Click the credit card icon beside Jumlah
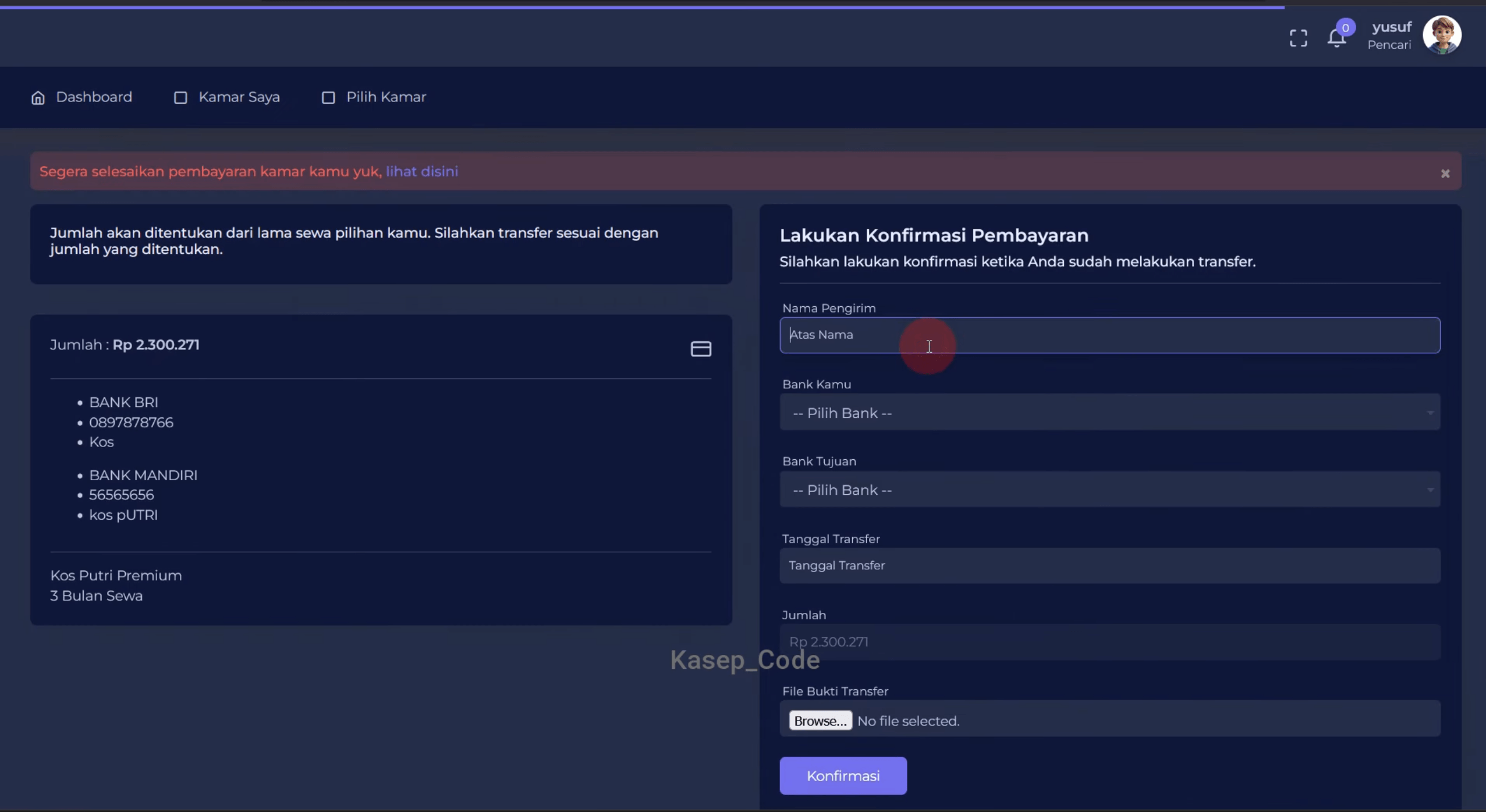1486x812 pixels. coord(701,349)
